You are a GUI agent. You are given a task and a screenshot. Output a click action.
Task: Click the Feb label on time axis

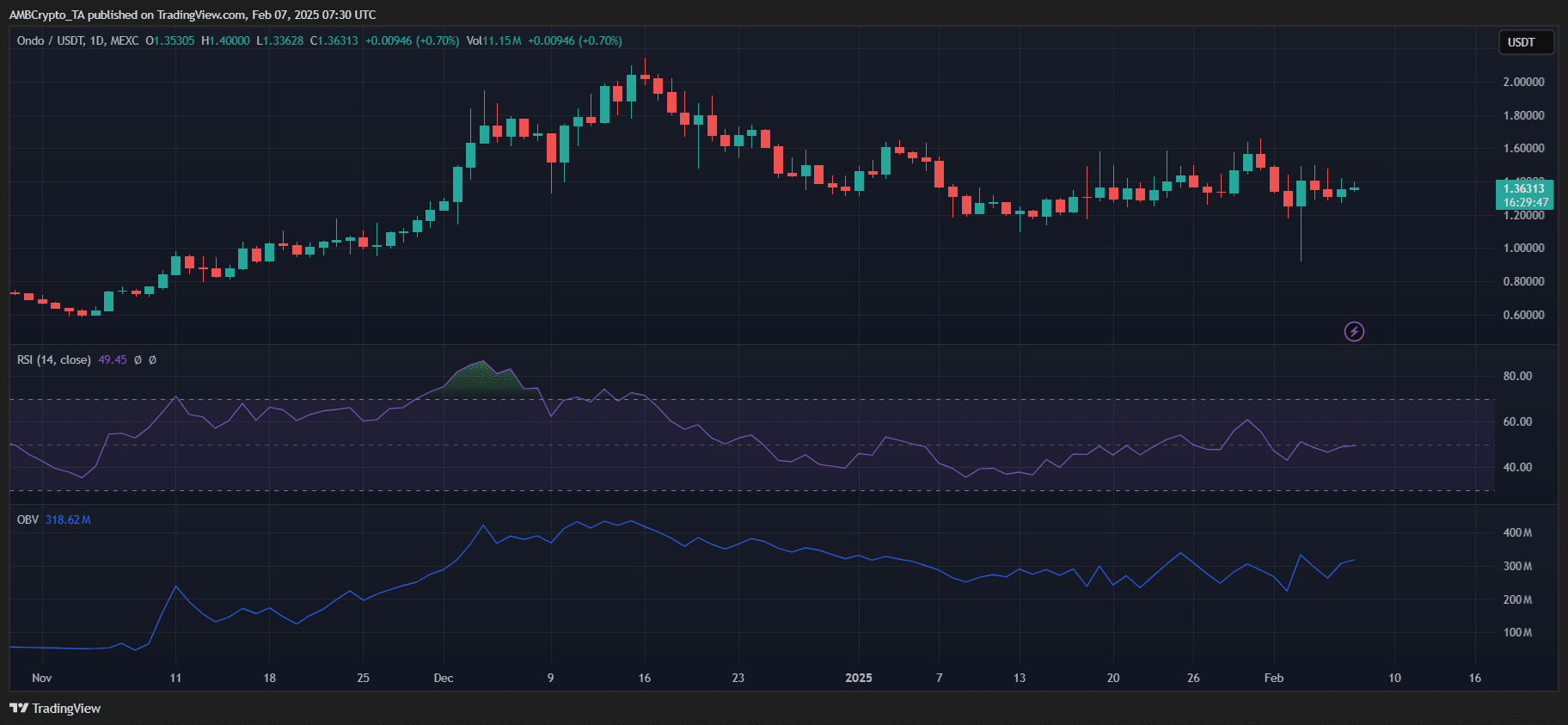1273,678
